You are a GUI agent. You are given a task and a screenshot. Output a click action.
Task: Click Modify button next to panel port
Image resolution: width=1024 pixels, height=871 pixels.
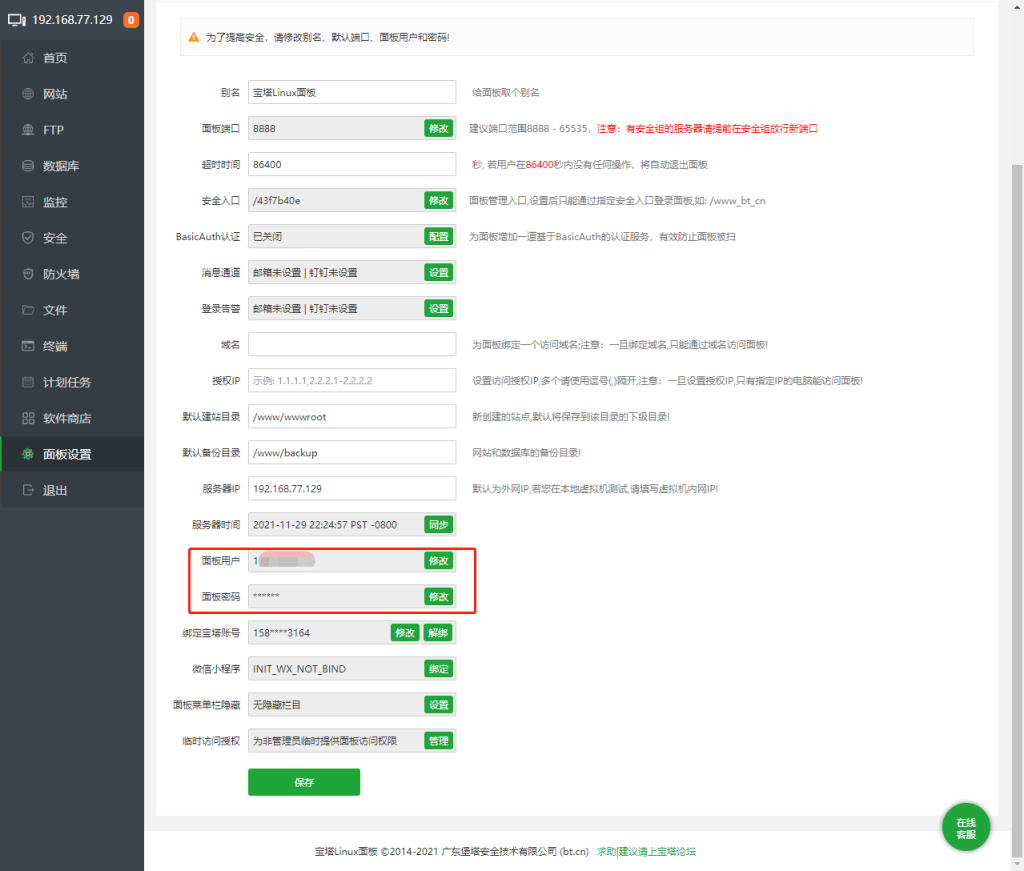click(x=439, y=129)
